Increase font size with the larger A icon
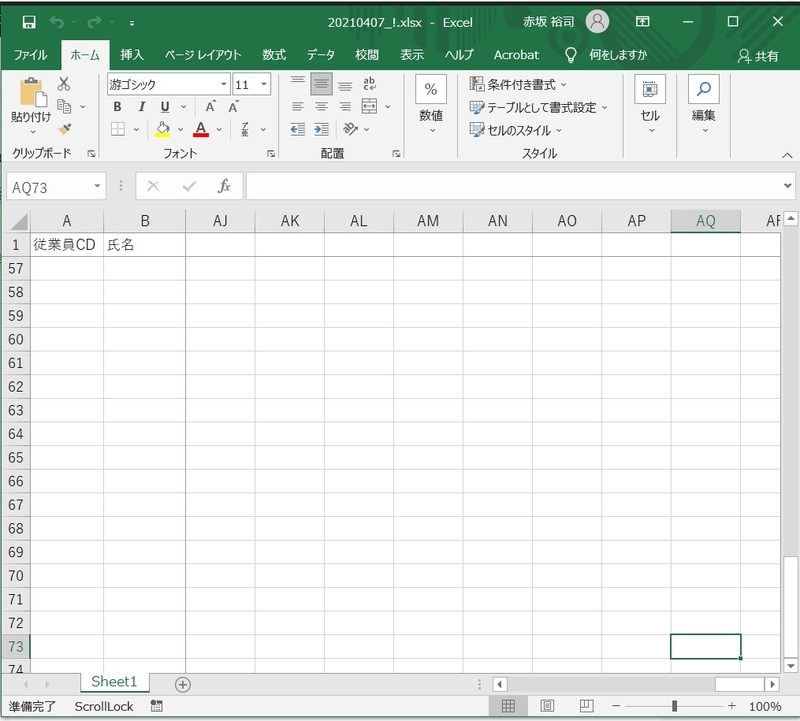Viewport: 800px width, 721px height. 210,107
